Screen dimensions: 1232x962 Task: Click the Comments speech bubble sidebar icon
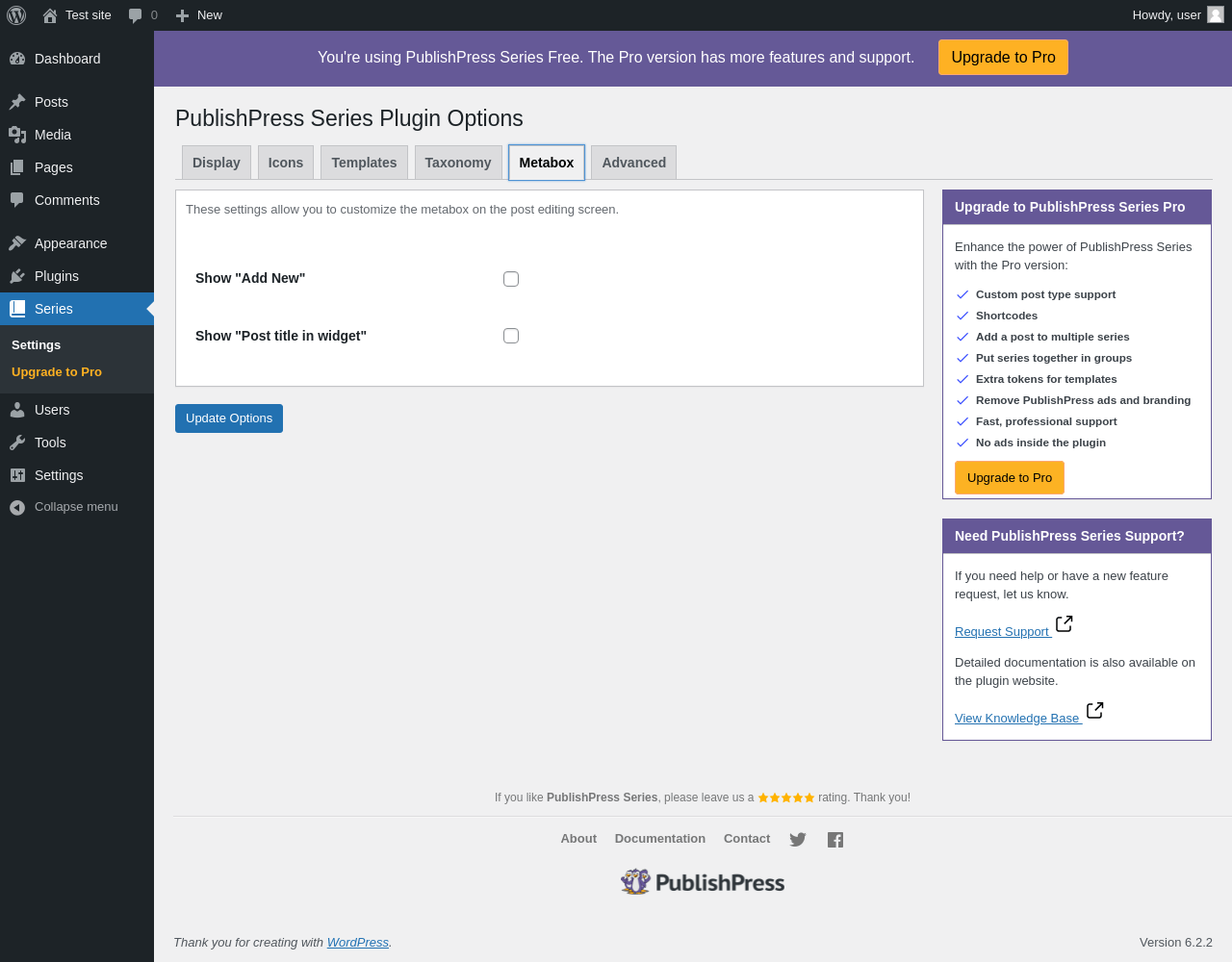(x=17, y=200)
